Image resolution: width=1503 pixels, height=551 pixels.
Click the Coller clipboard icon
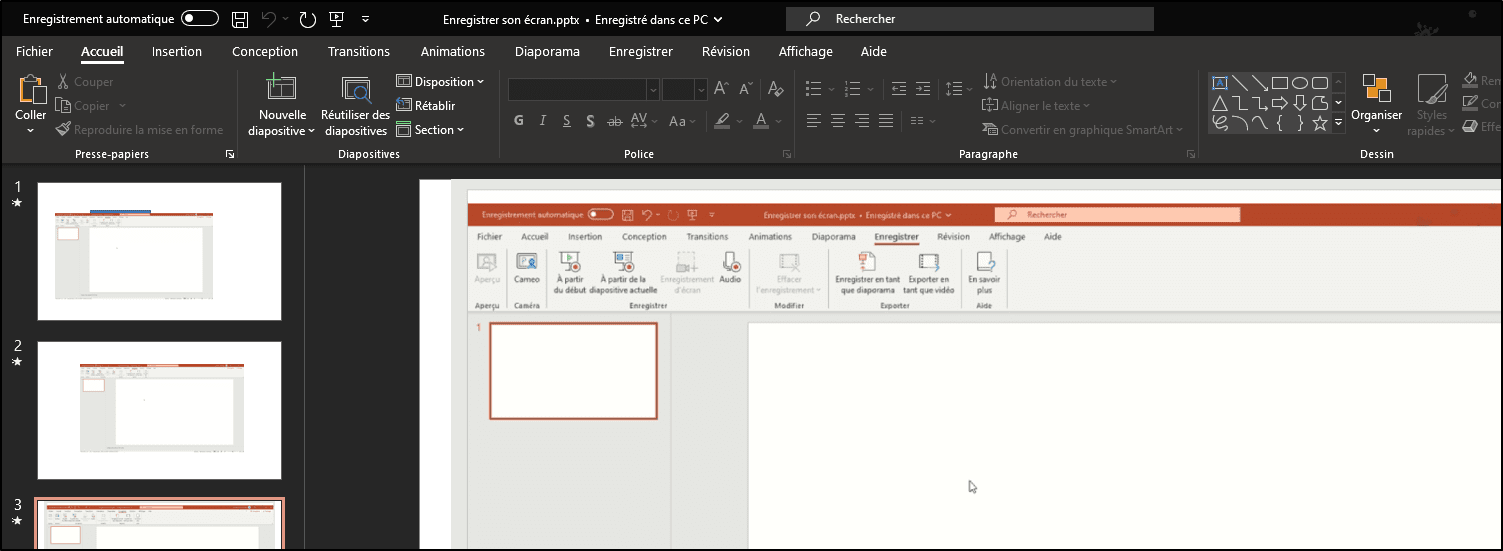pos(31,90)
